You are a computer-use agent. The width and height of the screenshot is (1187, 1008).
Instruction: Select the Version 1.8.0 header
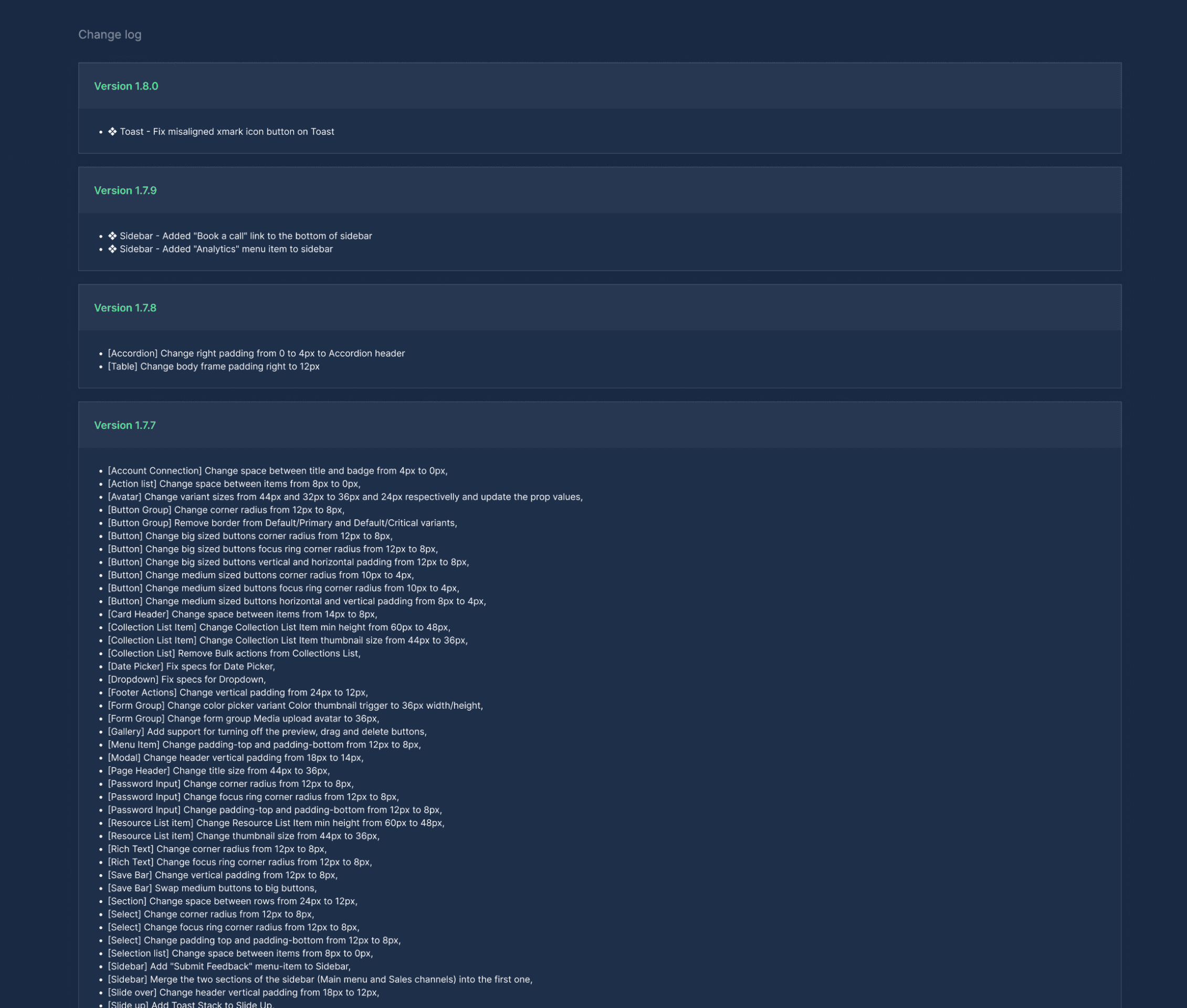[x=127, y=86]
